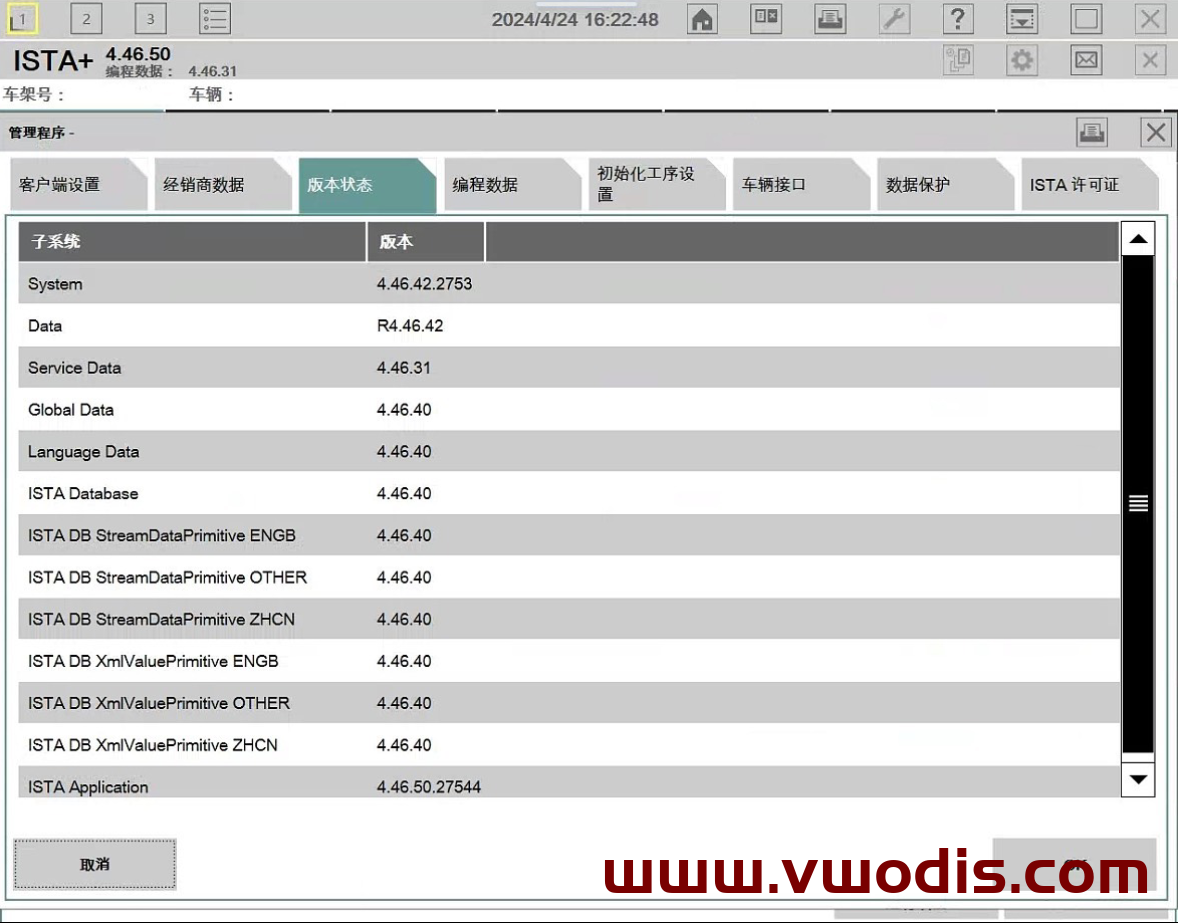This screenshot has width=1178, height=923.
Task: Open operation tab 1
Action: [x=22, y=19]
